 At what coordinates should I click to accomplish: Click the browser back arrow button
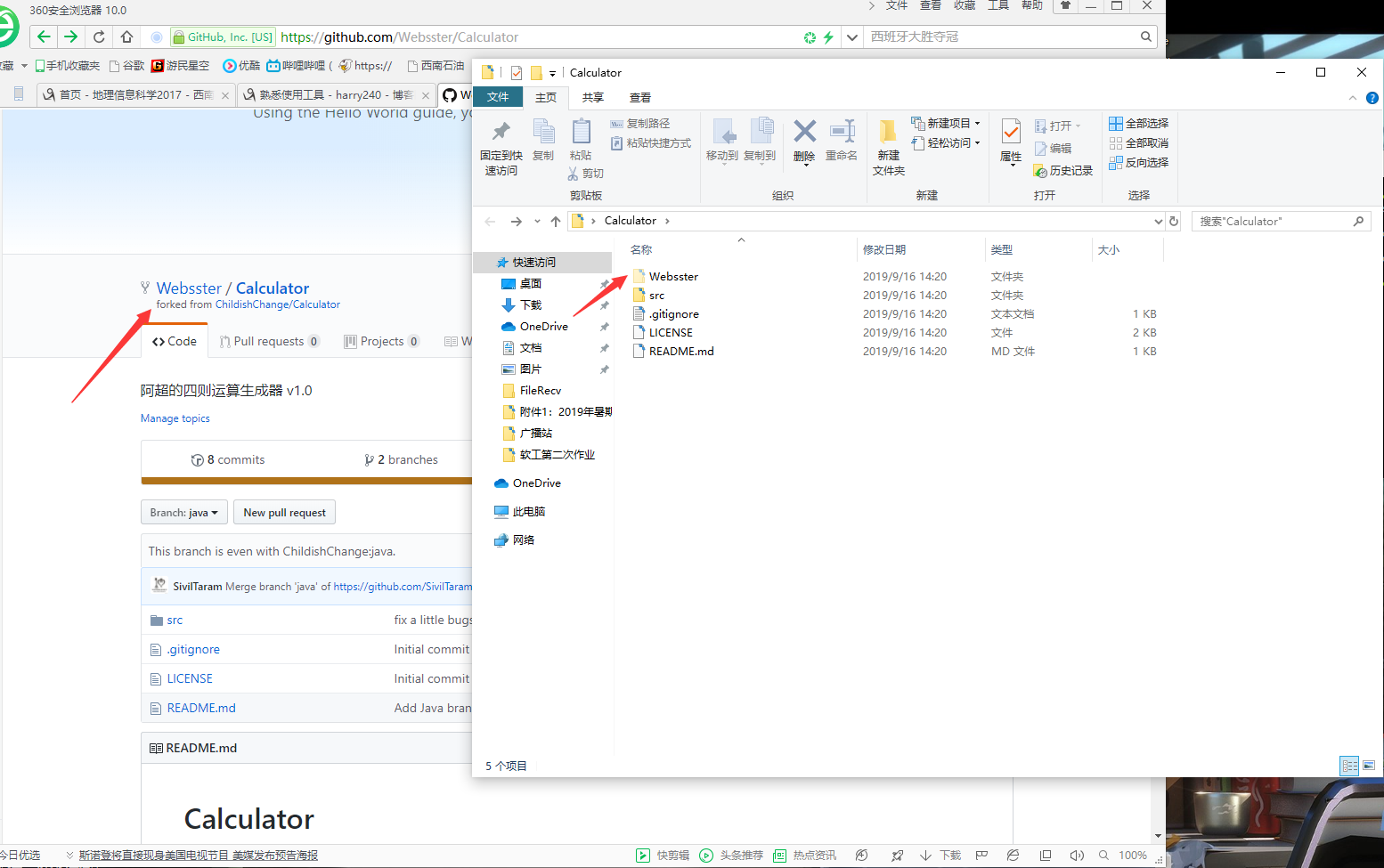[44, 37]
